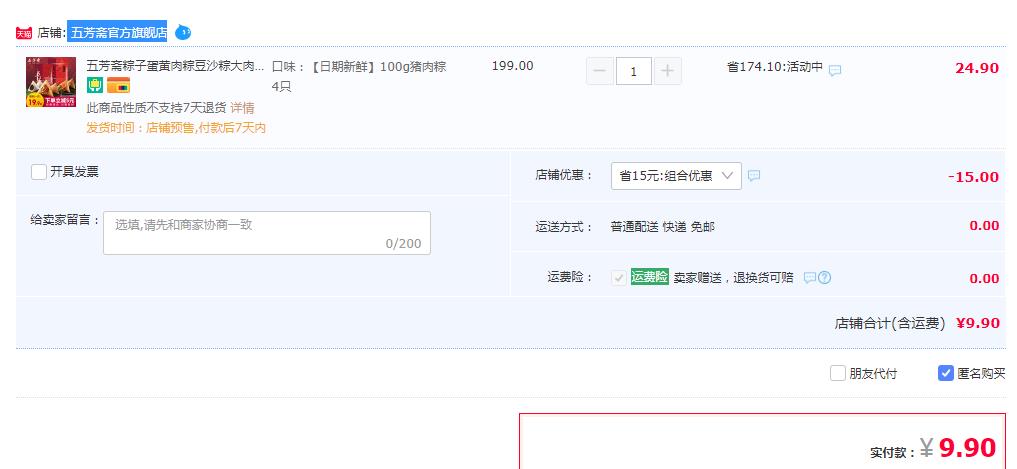This screenshot has height=469, width=1017.
Task: Click the 卖家赠送，退换货可赔 text
Action: (733, 278)
